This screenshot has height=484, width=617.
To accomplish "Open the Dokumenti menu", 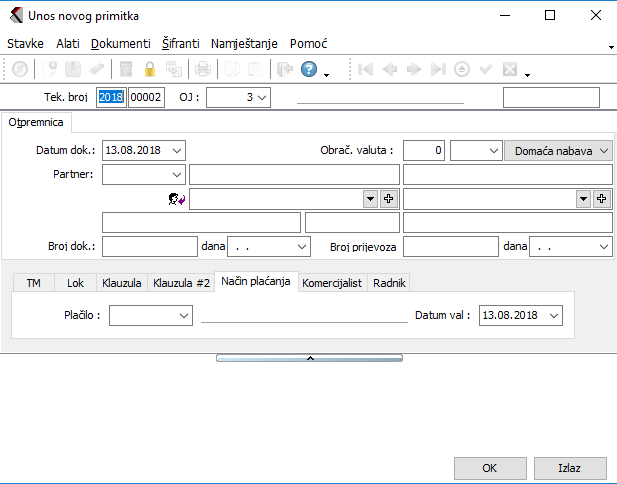I will (x=120, y=44).
